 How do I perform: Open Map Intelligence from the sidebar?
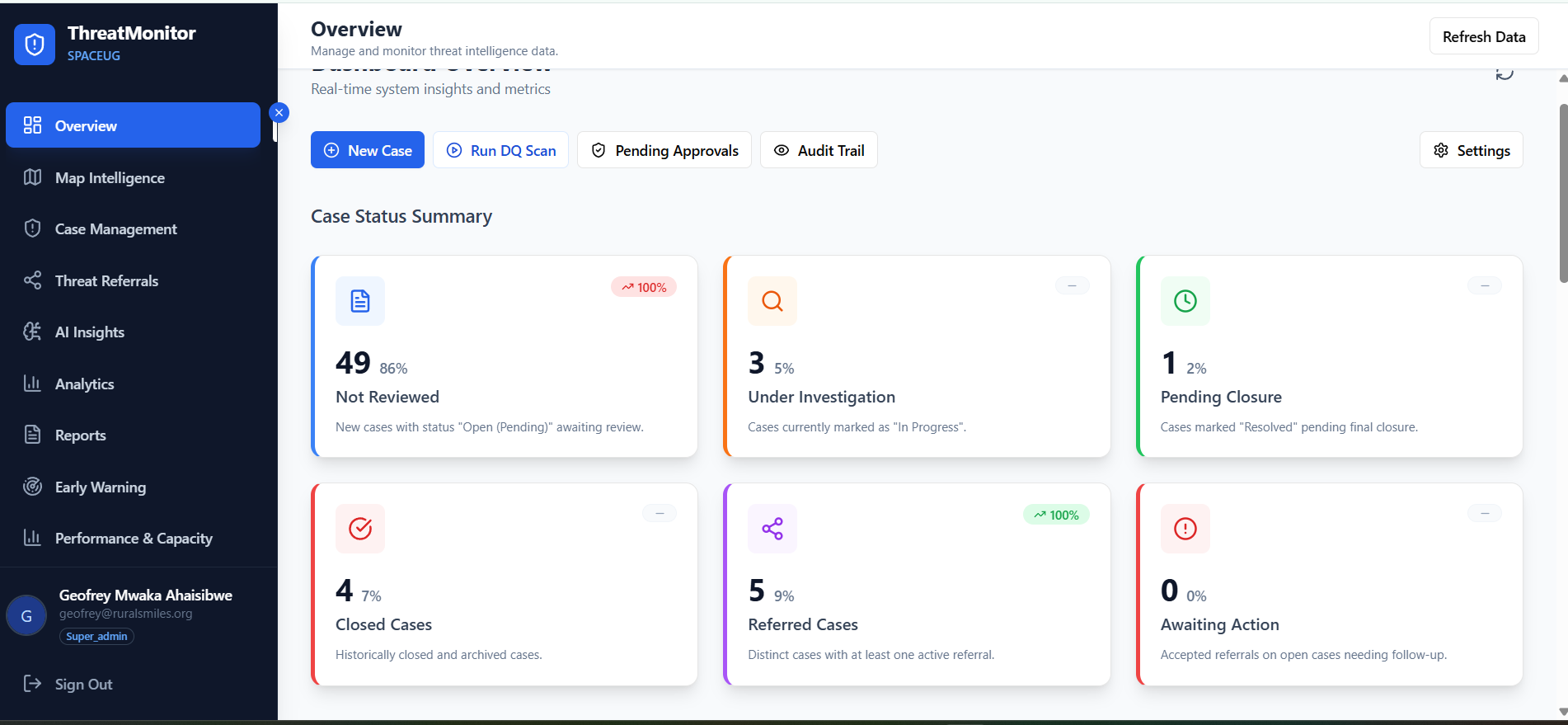coord(110,178)
